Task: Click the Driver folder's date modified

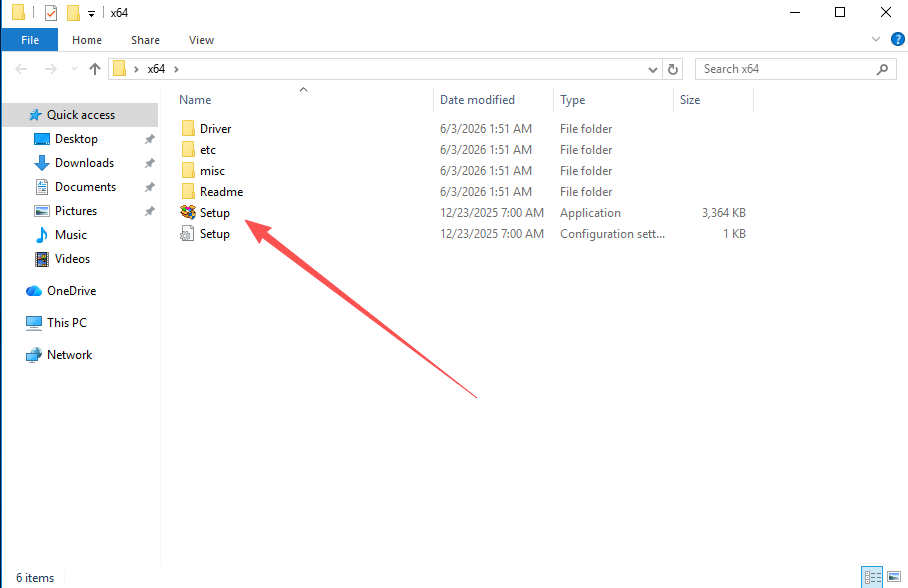Action: [485, 129]
